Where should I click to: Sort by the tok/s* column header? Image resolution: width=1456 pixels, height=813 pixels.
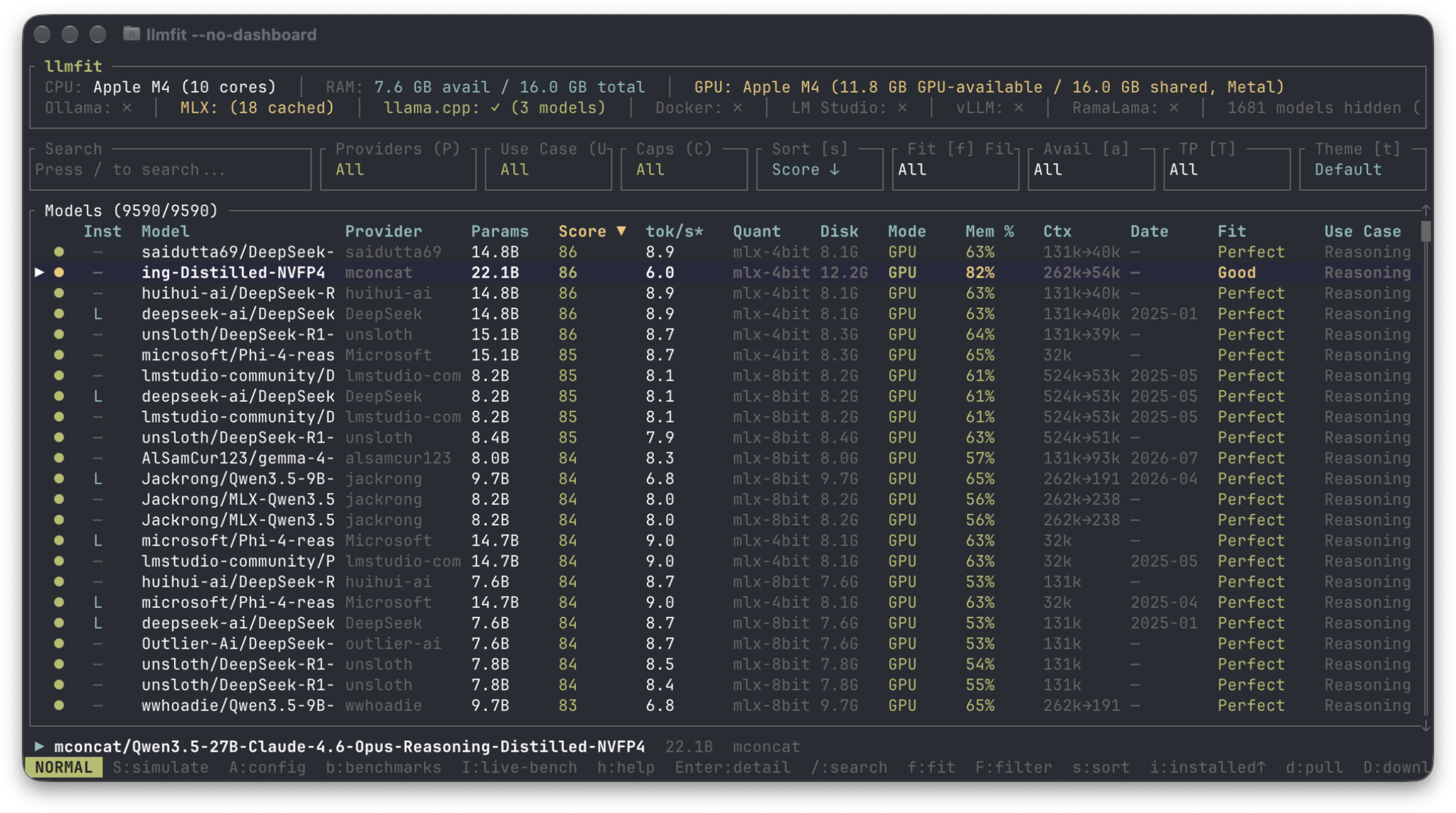tap(674, 231)
